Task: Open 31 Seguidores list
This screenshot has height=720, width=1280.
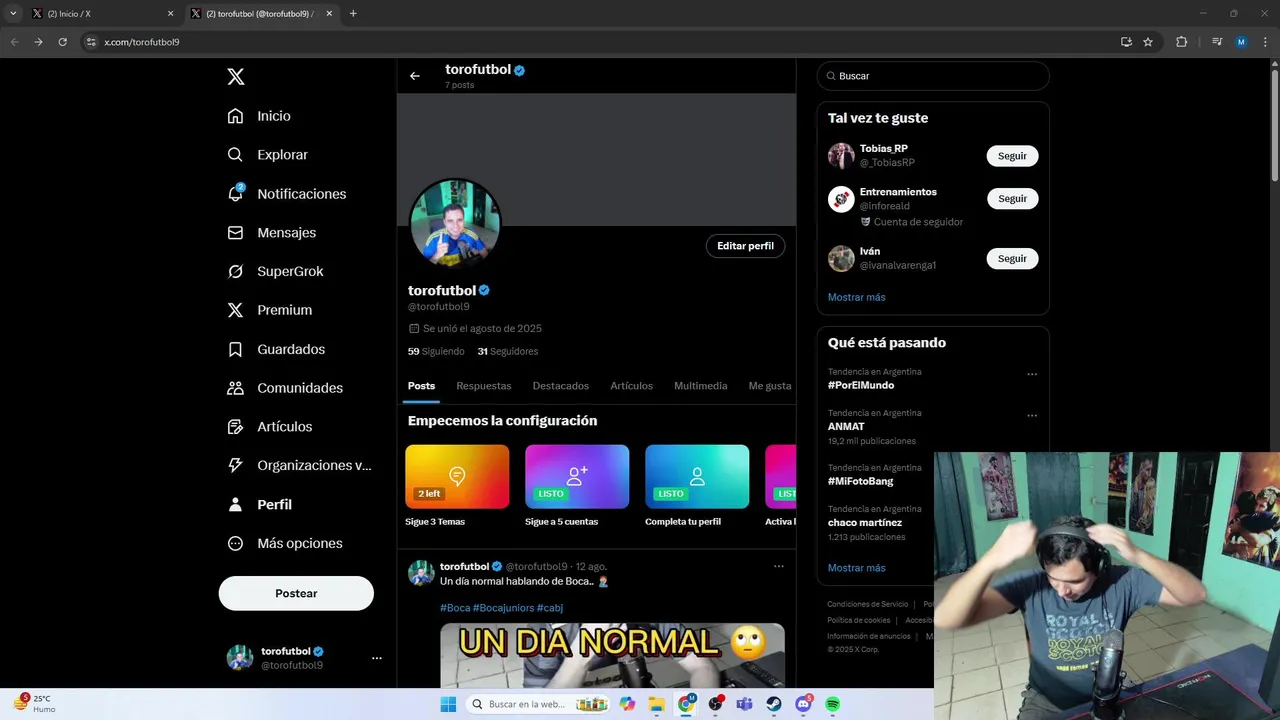Action: (x=508, y=351)
